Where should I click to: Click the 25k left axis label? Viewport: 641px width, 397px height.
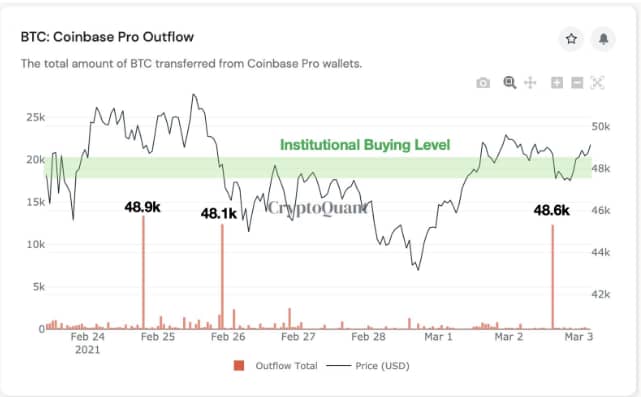36,117
